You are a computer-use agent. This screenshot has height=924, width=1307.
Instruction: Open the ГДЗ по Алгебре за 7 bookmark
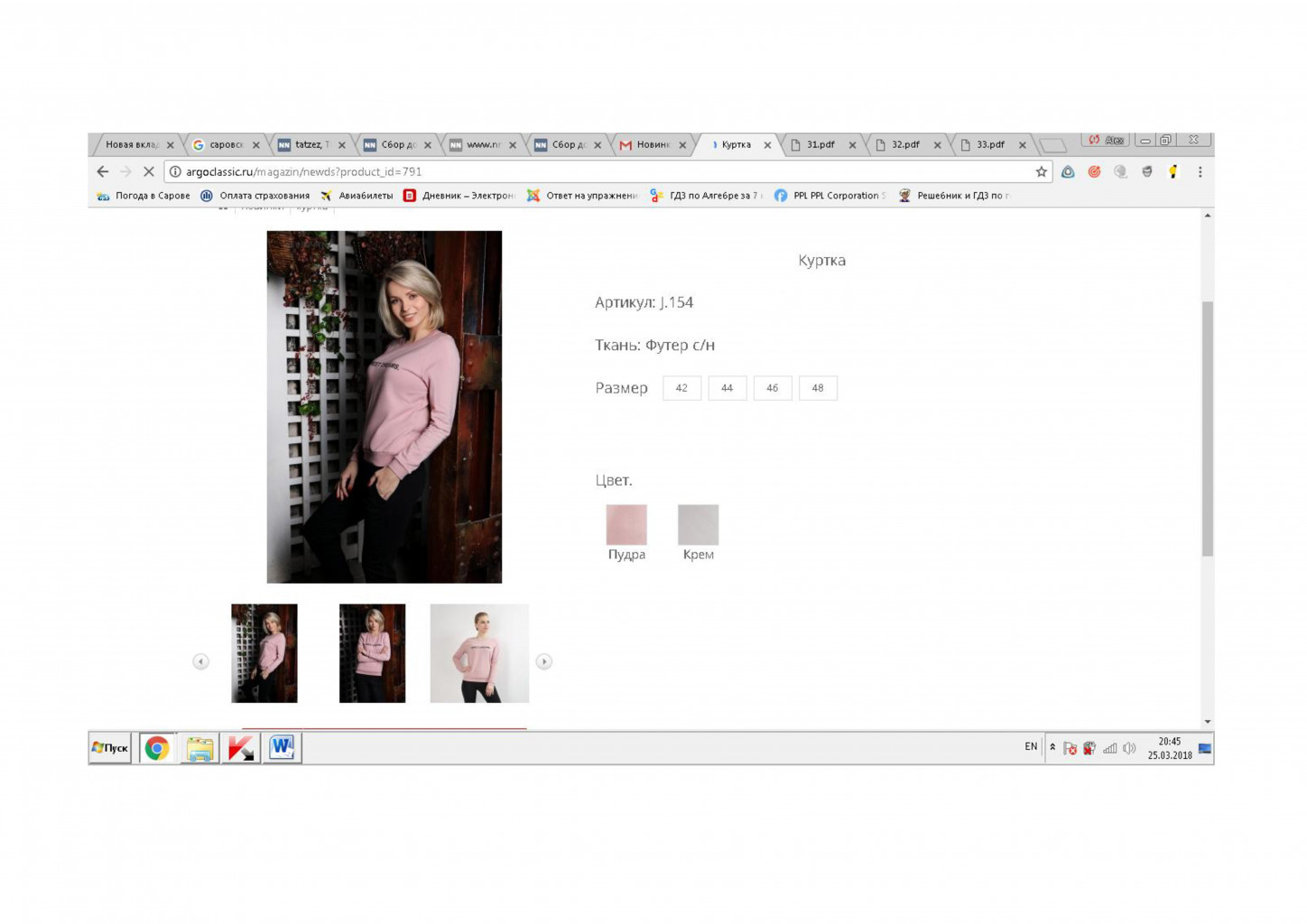707,196
